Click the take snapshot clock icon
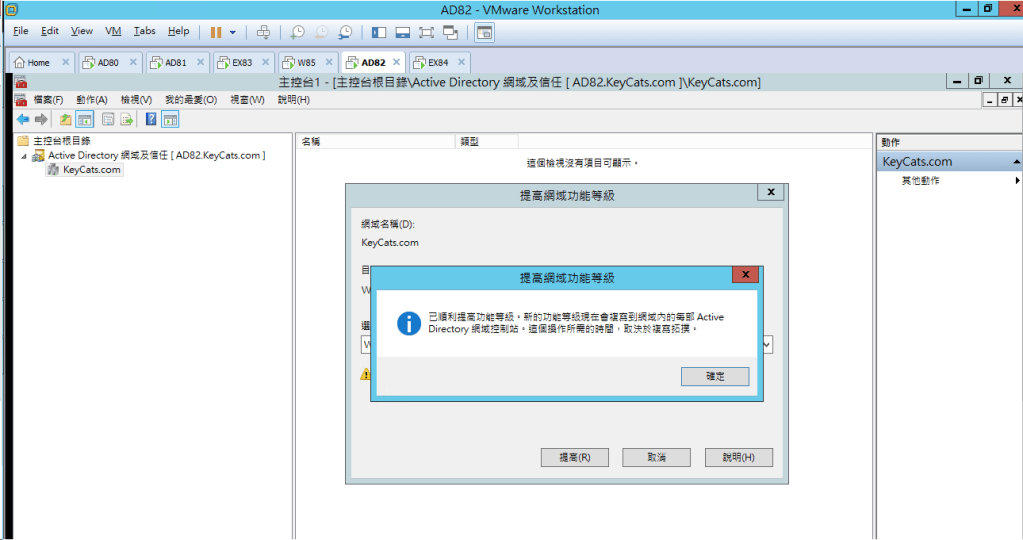The height and width of the screenshot is (540, 1023). click(297, 32)
